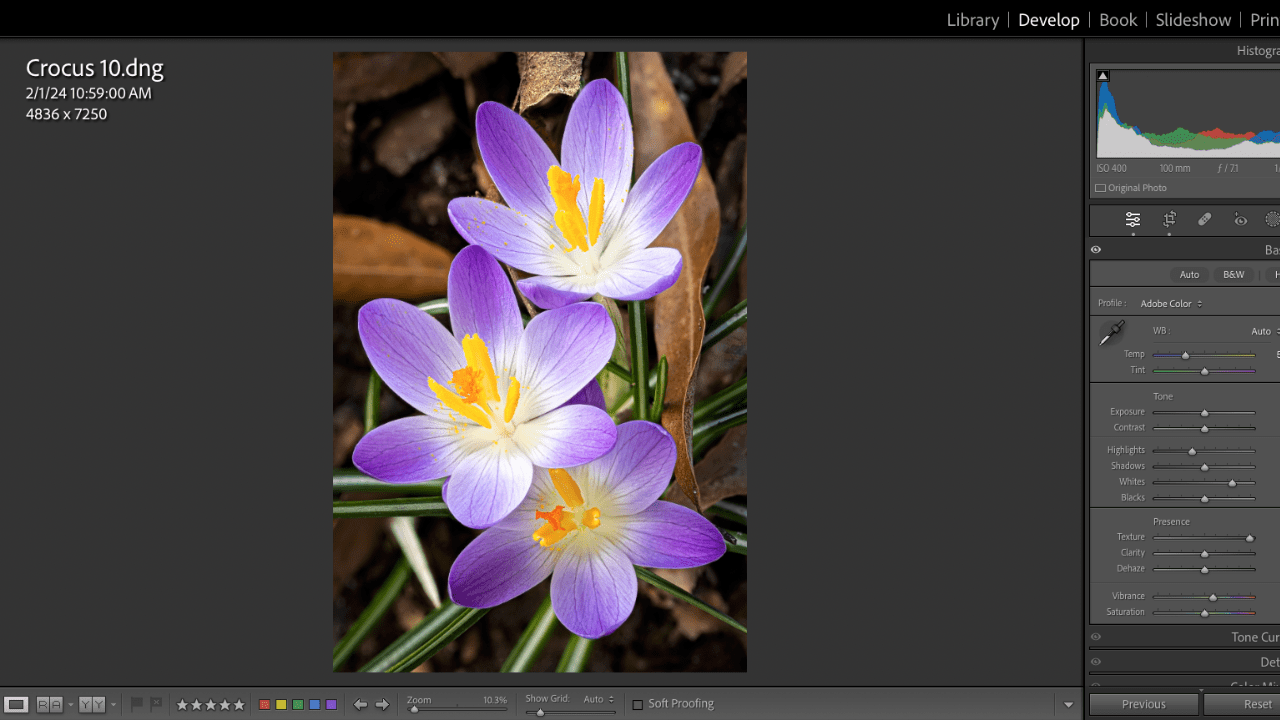
Task: Go to the previous photo arrow
Action: click(360, 705)
